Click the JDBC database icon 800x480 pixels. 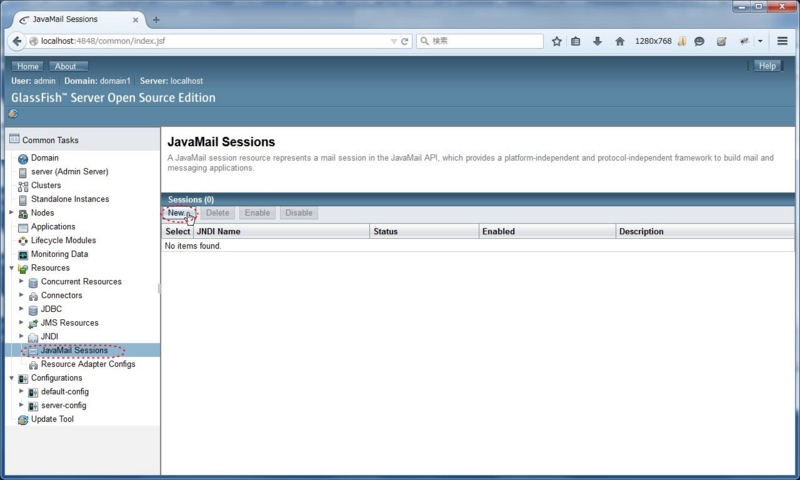point(33,310)
